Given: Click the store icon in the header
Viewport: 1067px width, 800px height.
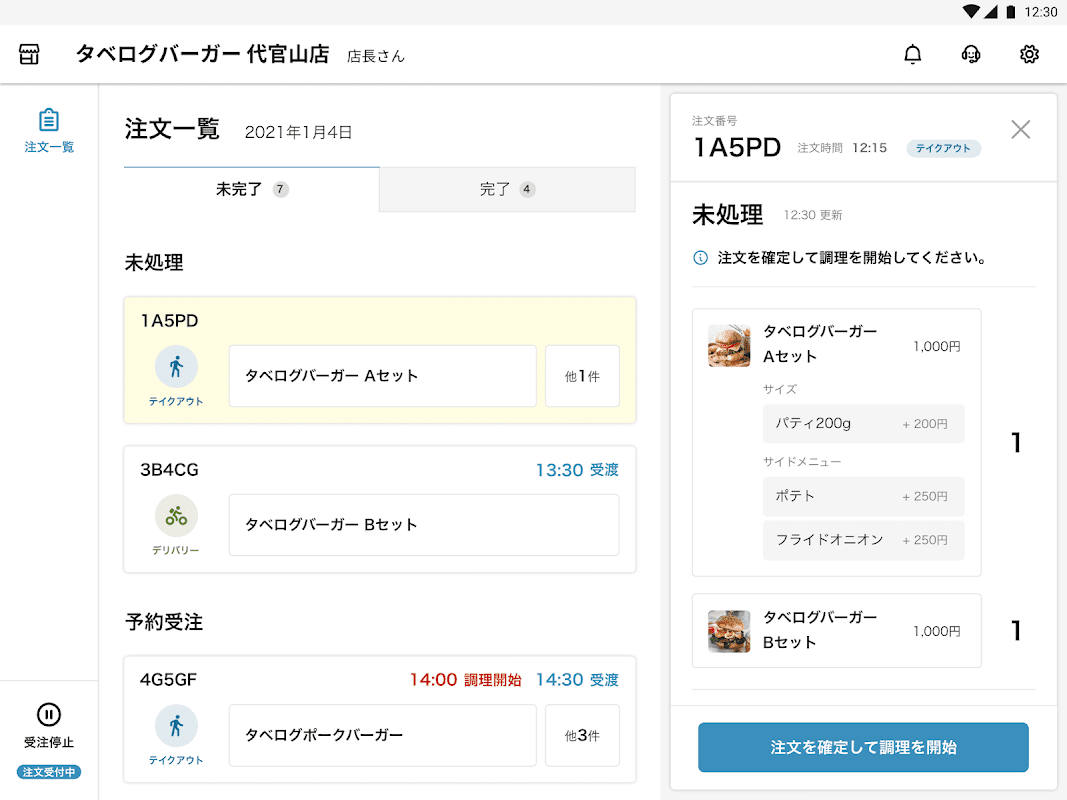Looking at the screenshot, I should (29, 55).
